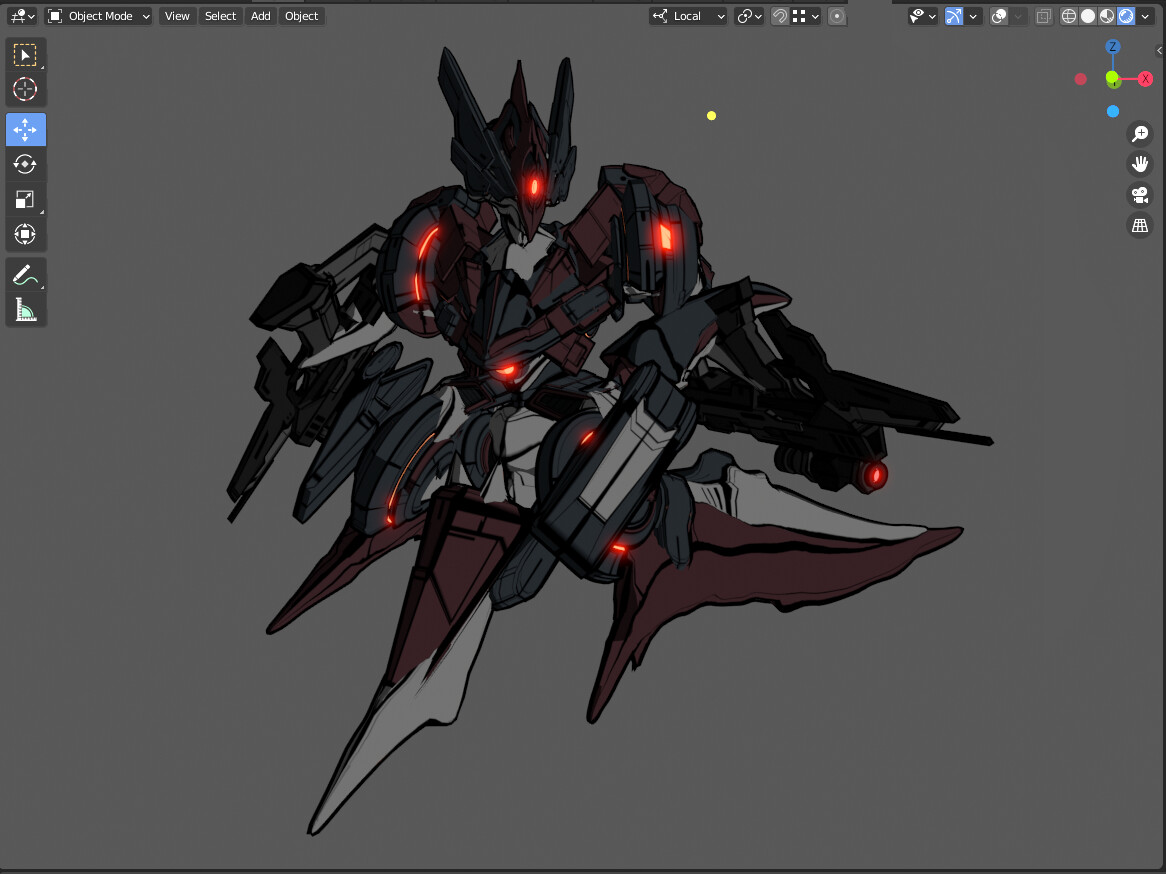Switch to solid shading
1166x874 pixels.
[1088, 16]
